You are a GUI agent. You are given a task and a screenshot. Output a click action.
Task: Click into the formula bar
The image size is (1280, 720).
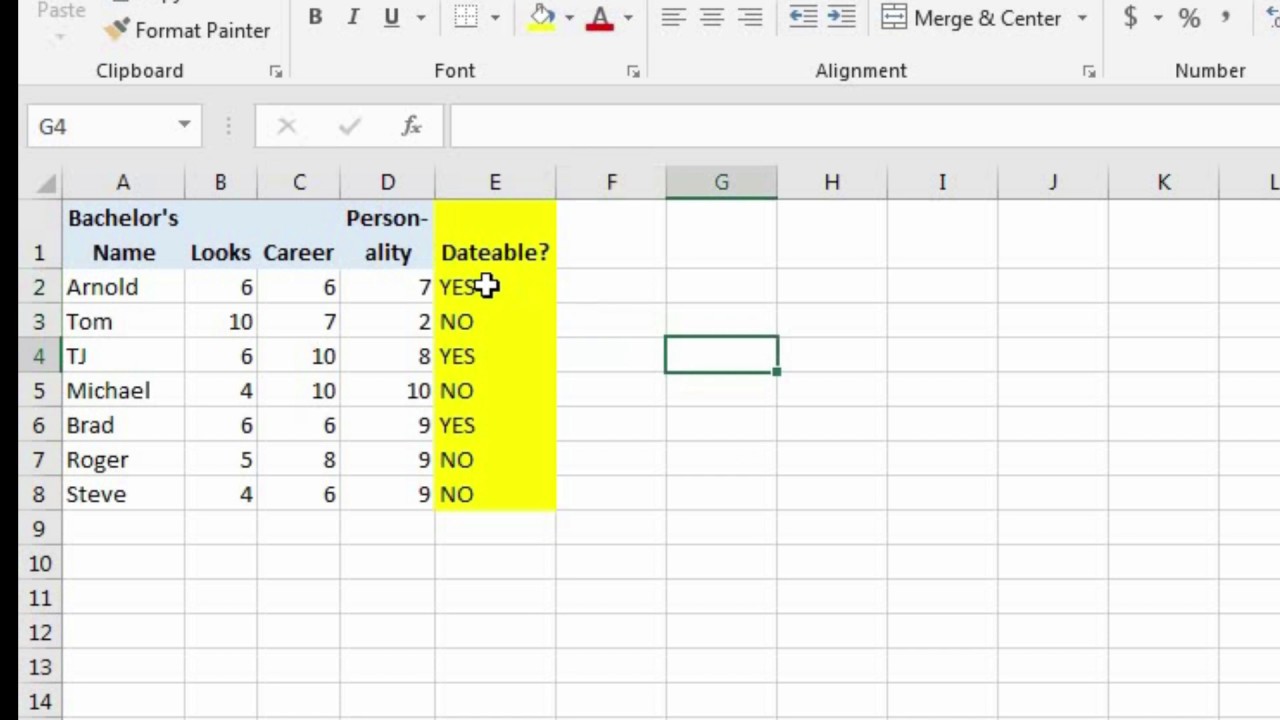point(865,126)
